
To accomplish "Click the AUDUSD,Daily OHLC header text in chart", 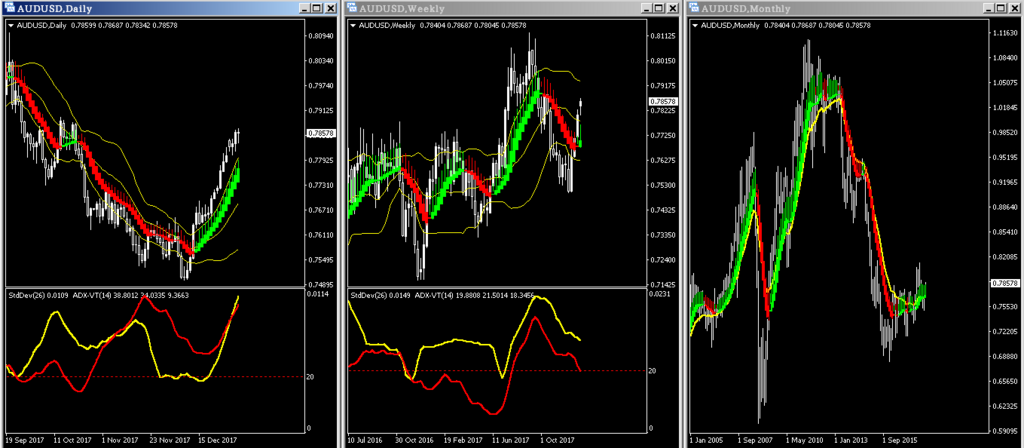I will [97, 25].
